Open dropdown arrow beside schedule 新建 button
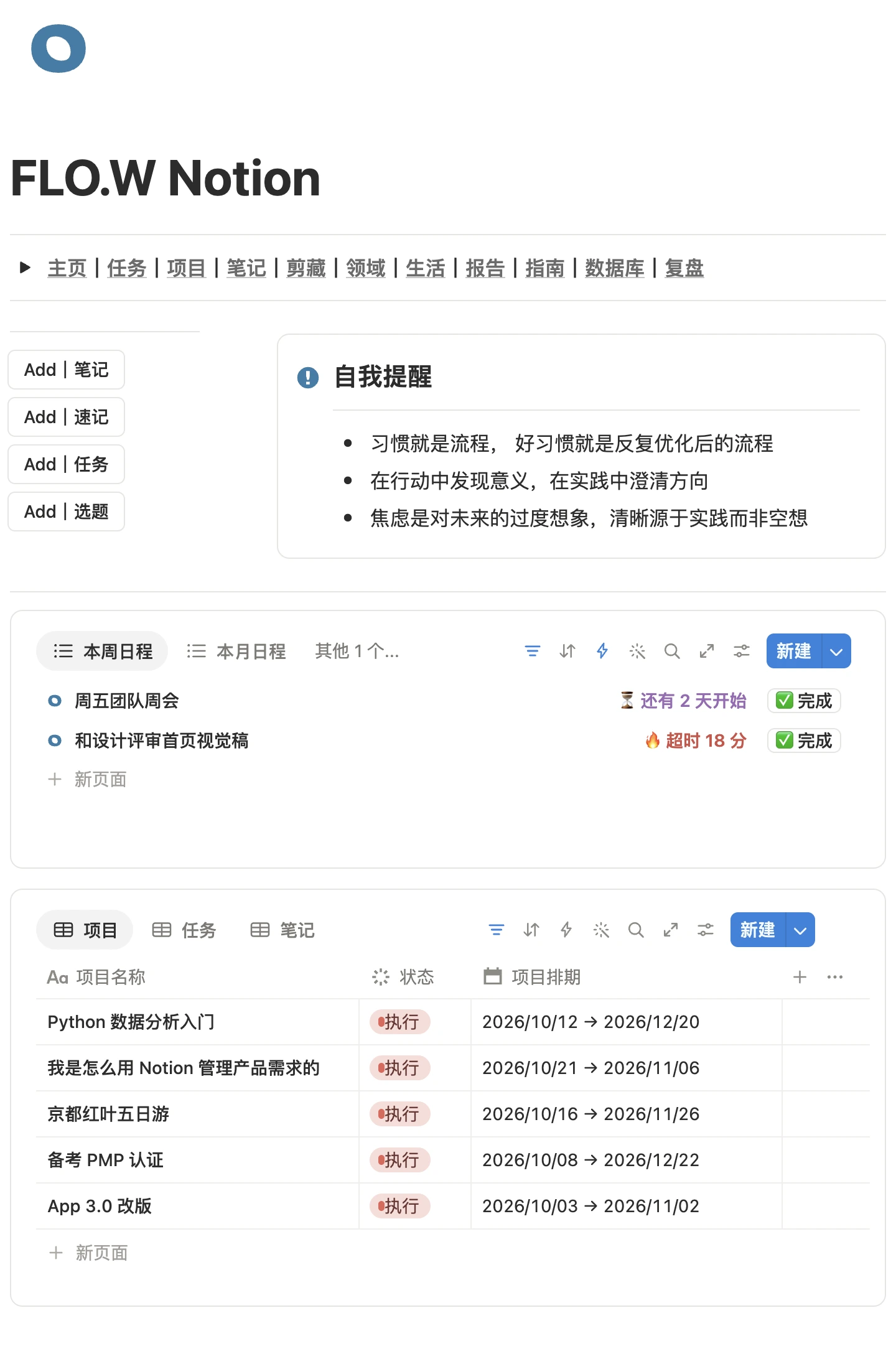 point(836,651)
